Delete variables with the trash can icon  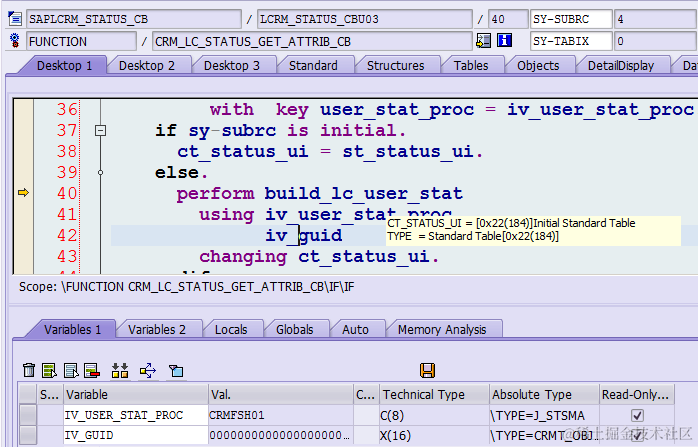click(29, 370)
